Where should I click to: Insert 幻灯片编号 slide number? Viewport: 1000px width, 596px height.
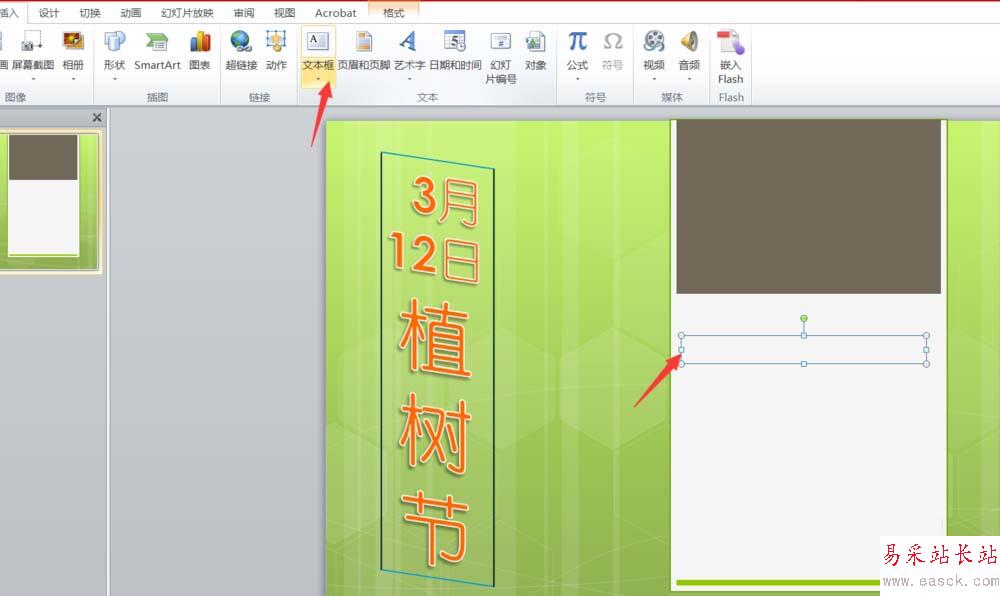tap(501, 56)
